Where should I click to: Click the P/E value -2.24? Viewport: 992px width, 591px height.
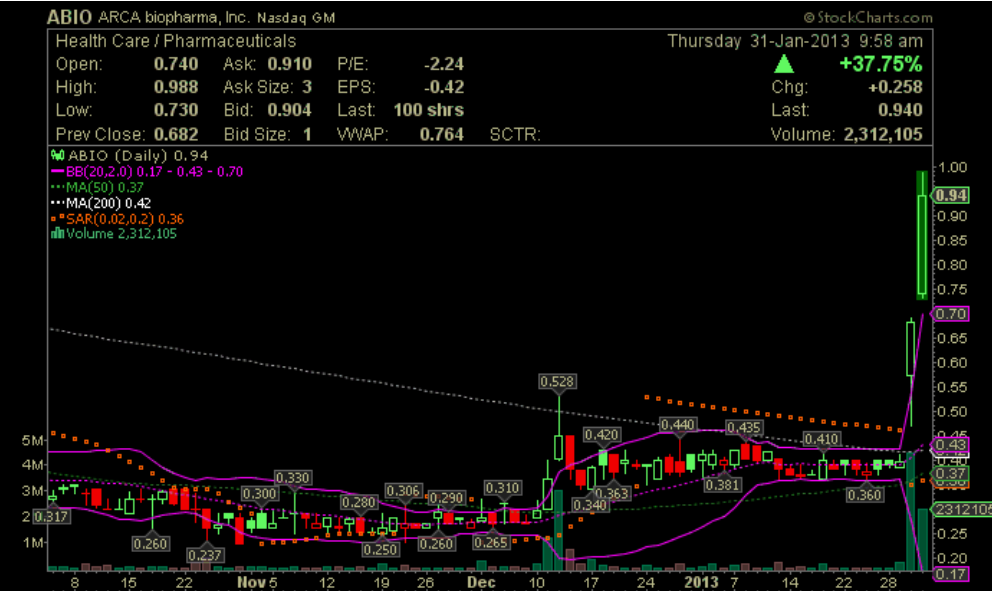click(x=443, y=64)
